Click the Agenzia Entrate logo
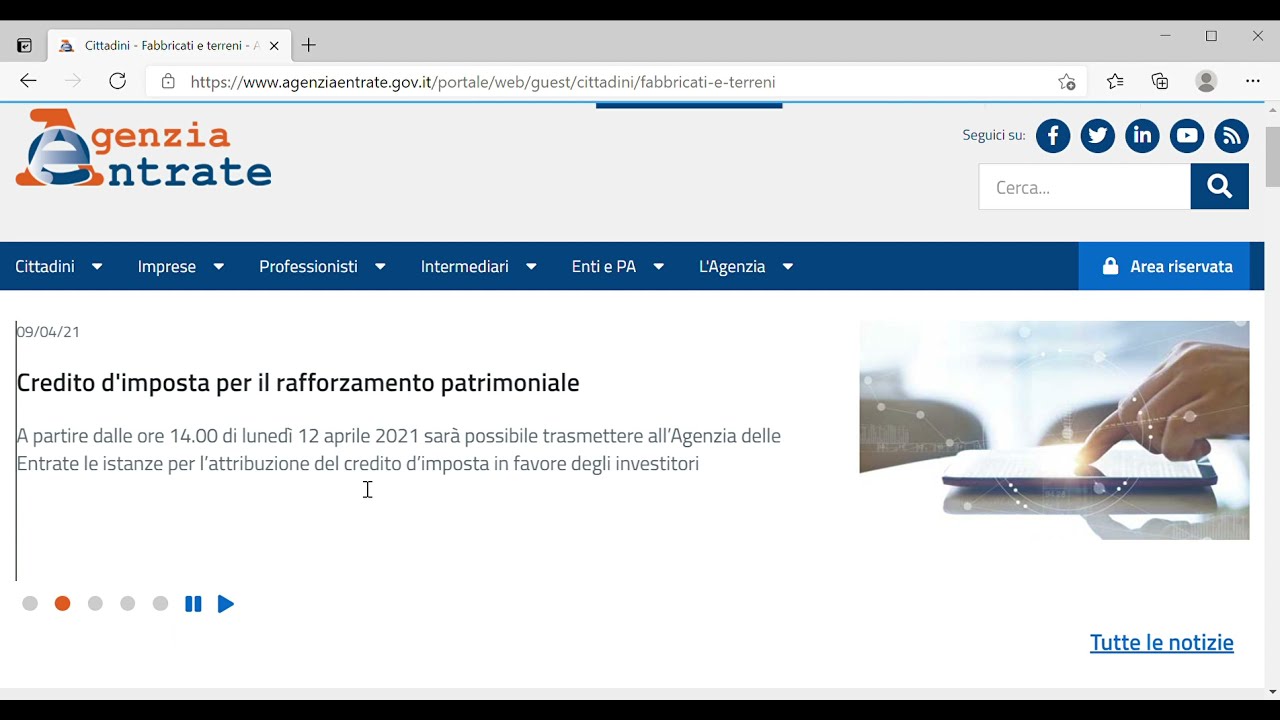The image size is (1280, 720). pos(143,148)
